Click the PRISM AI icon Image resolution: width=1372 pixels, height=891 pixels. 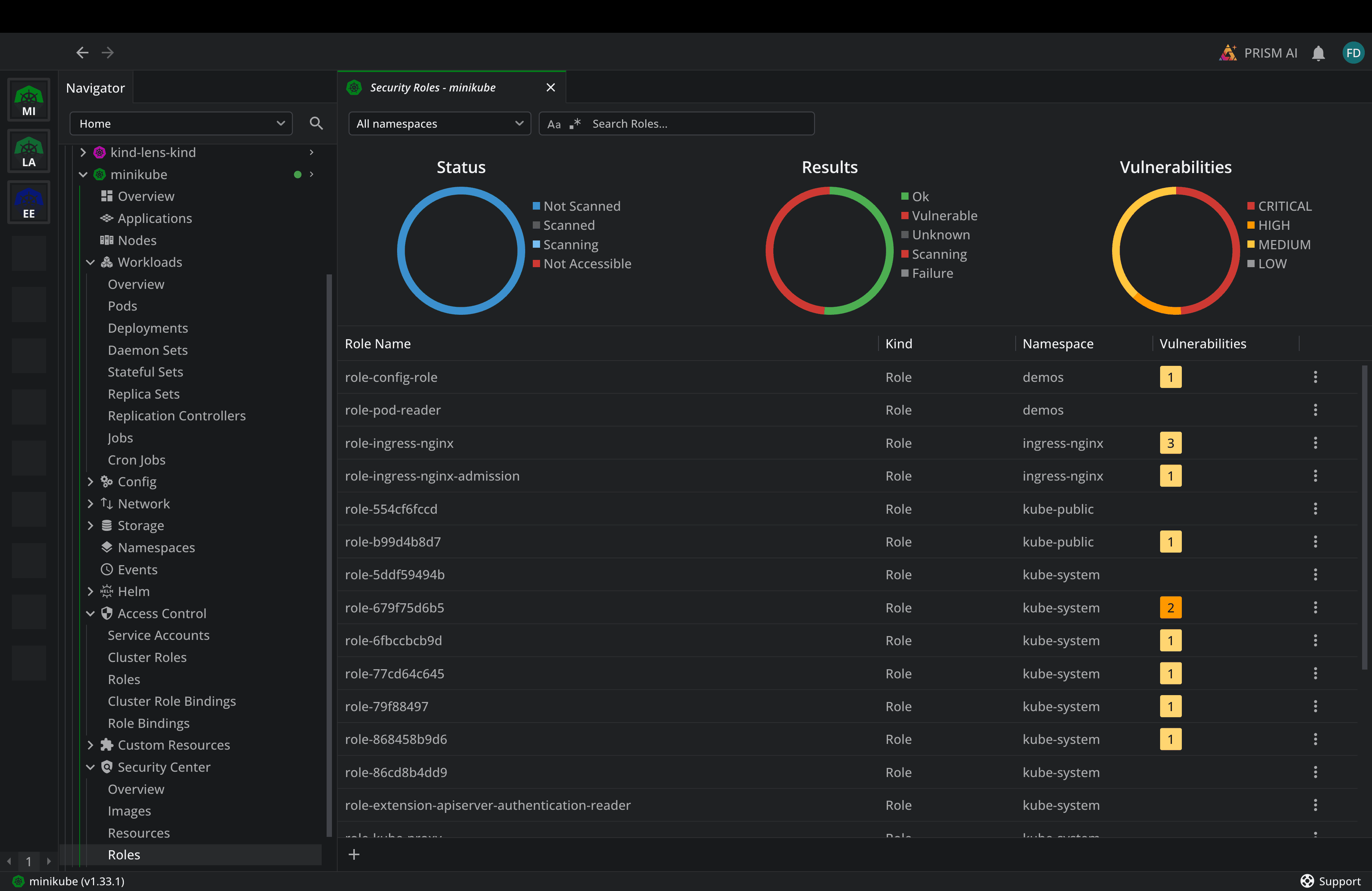[1228, 53]
